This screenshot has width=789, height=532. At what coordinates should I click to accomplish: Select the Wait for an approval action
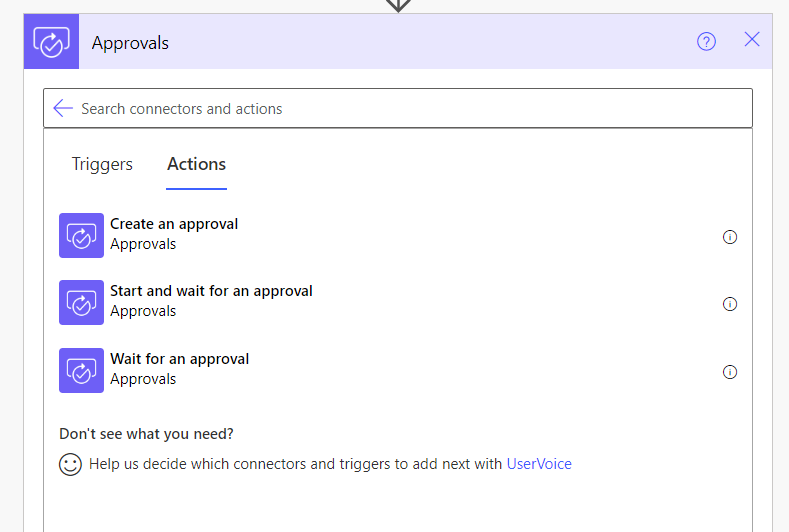click(x=398, y=370)
